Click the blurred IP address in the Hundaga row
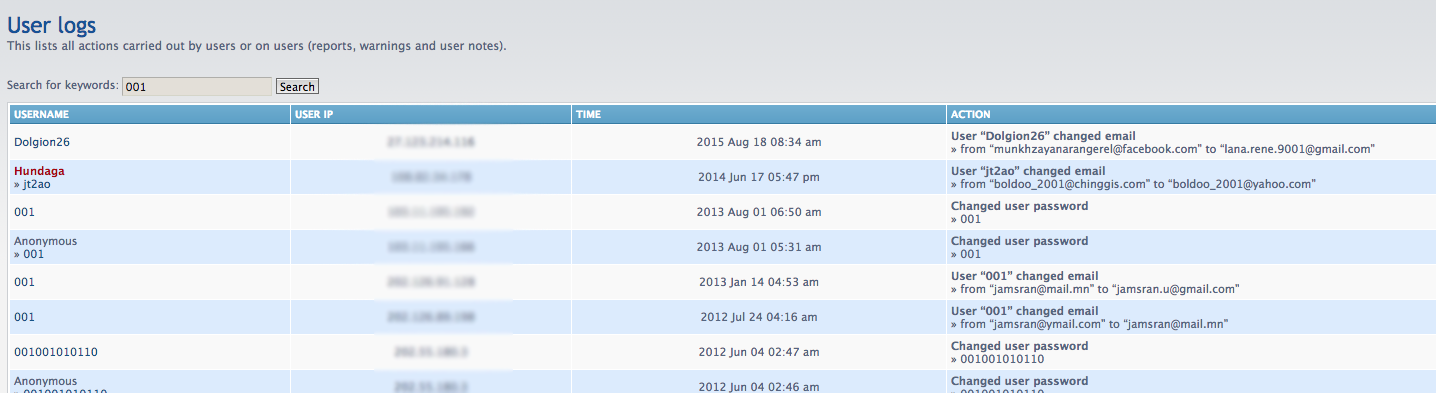The height and width of the screenshot is (393, 1436). 431,177
